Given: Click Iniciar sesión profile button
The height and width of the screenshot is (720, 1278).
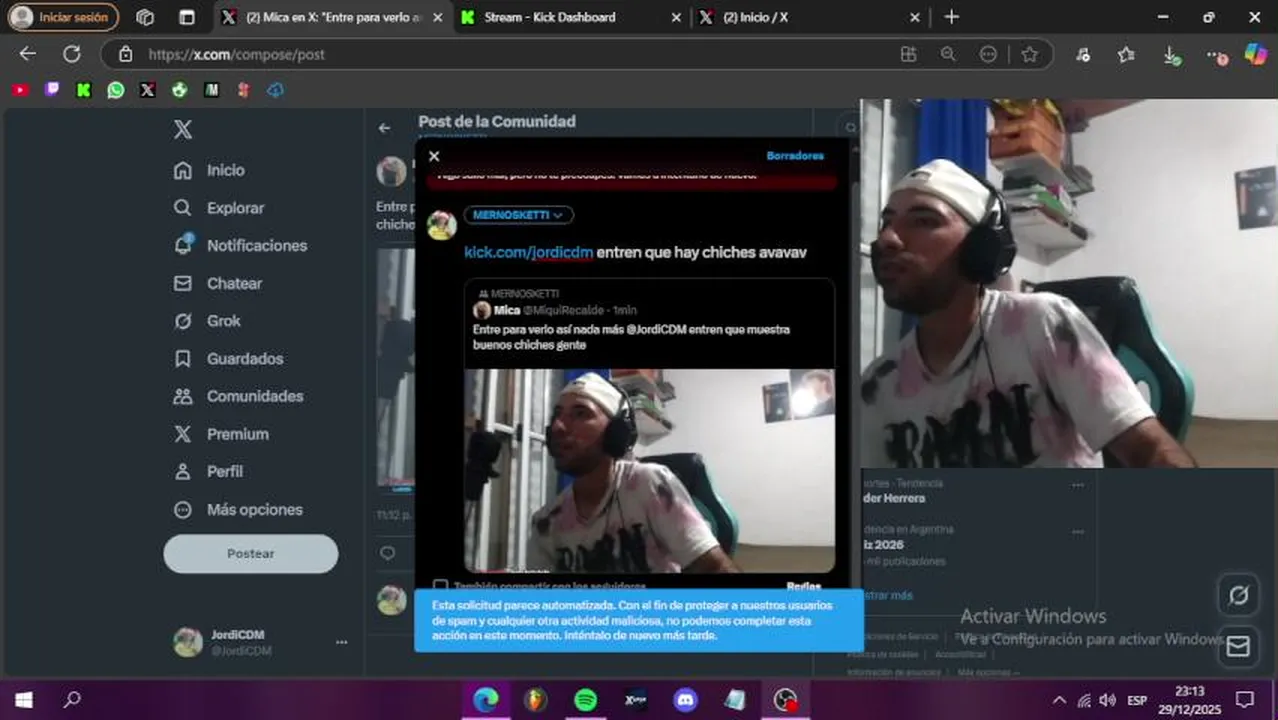Looking at the screenshot, I should tap(62, 17).
